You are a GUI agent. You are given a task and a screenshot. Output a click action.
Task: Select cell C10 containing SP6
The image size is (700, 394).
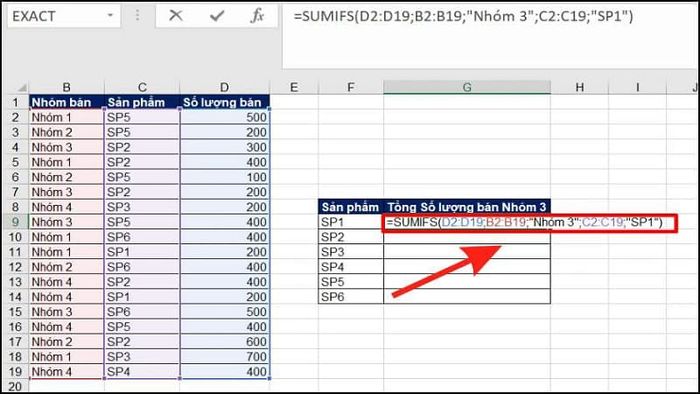tap(142, 237)
